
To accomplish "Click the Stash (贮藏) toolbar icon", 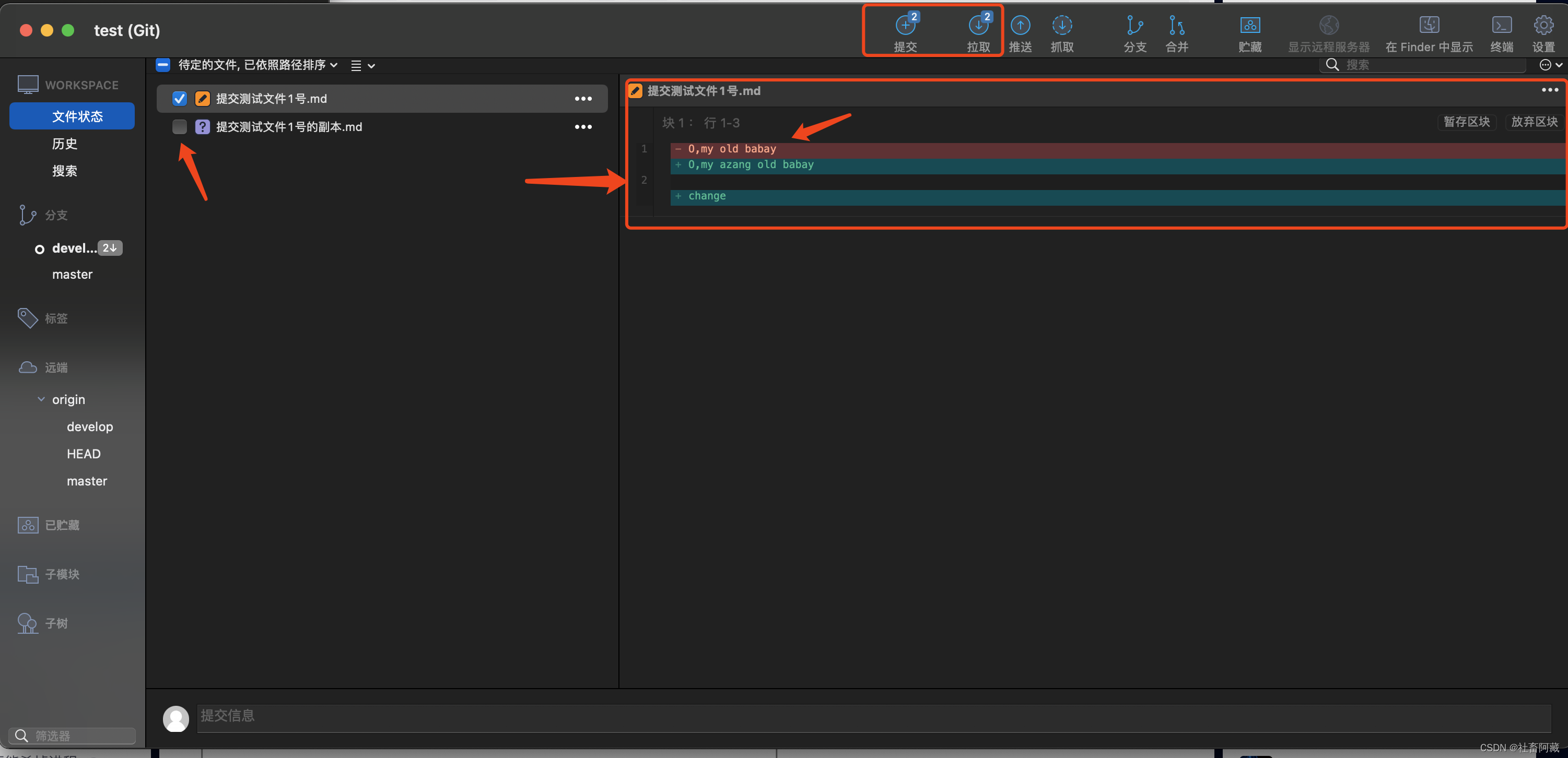I will point(1250,26).
